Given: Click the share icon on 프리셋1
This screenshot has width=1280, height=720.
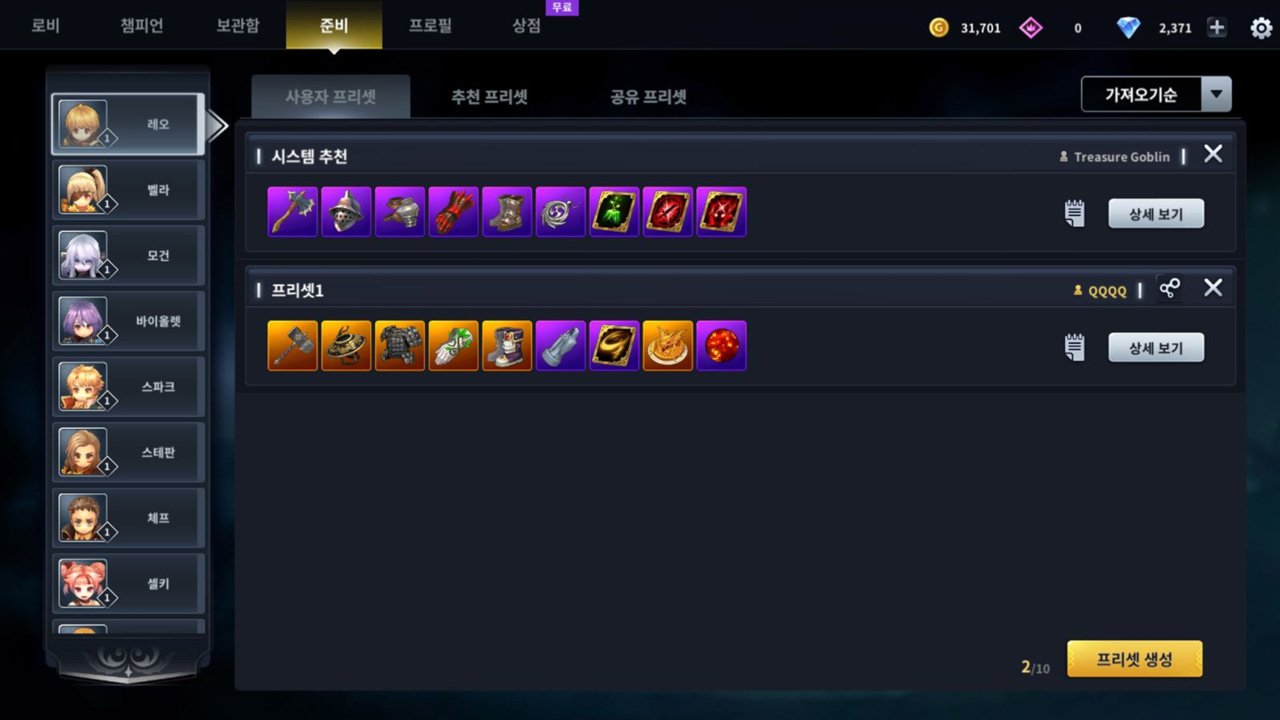Looking at the screenshot, I should [x=1169, y=288].
